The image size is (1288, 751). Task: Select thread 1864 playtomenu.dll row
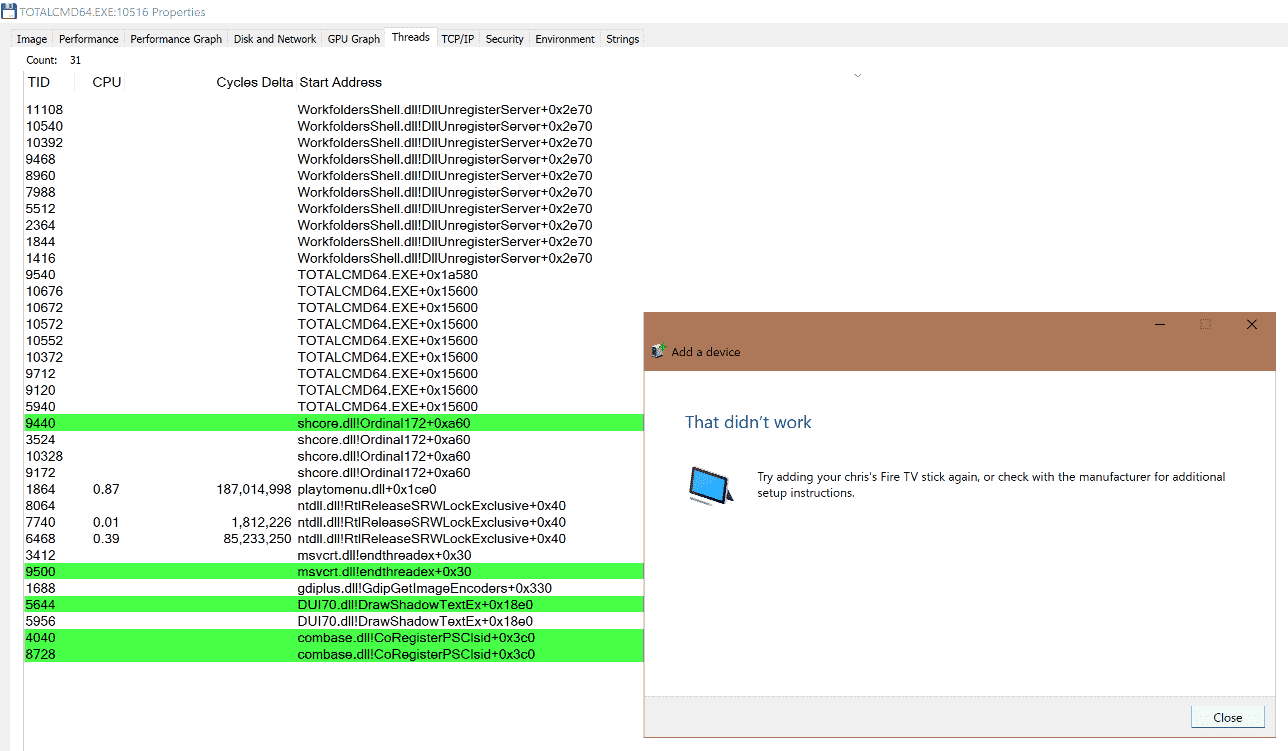(x=333, y=489)
